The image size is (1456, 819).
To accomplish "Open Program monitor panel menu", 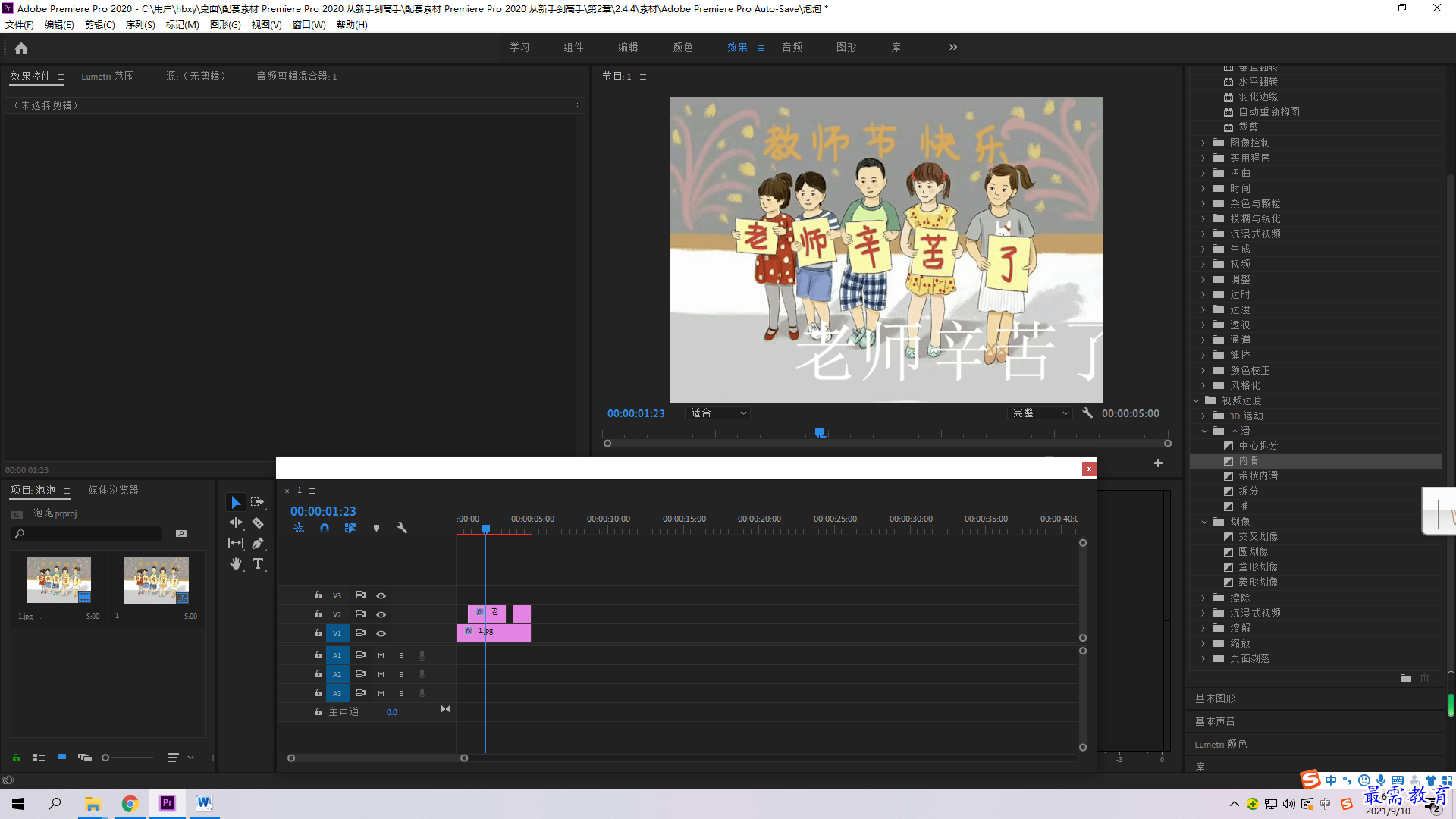I will [643, 77].
